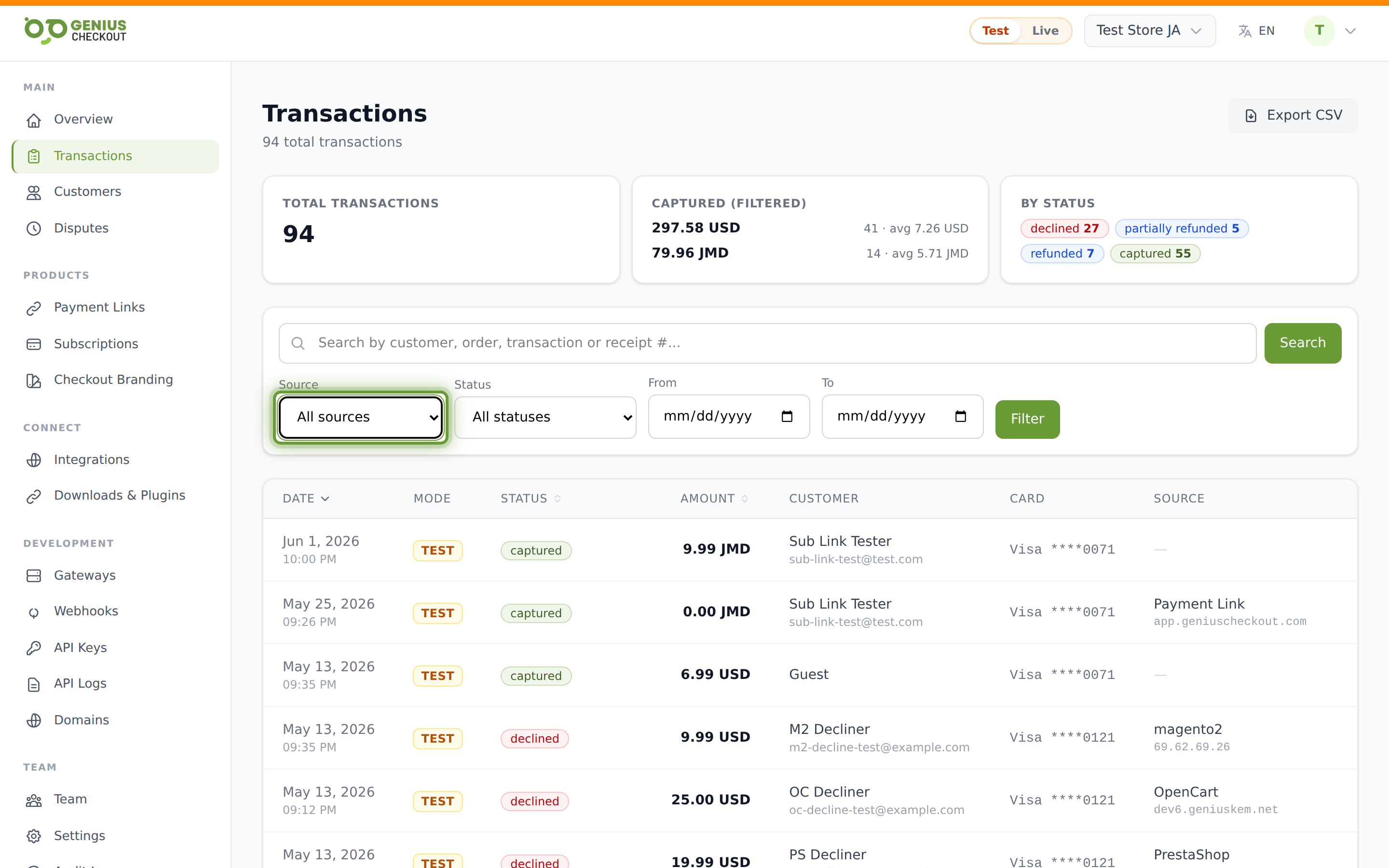Click the green Search button
The image size is (1389, 868).
1302,343
